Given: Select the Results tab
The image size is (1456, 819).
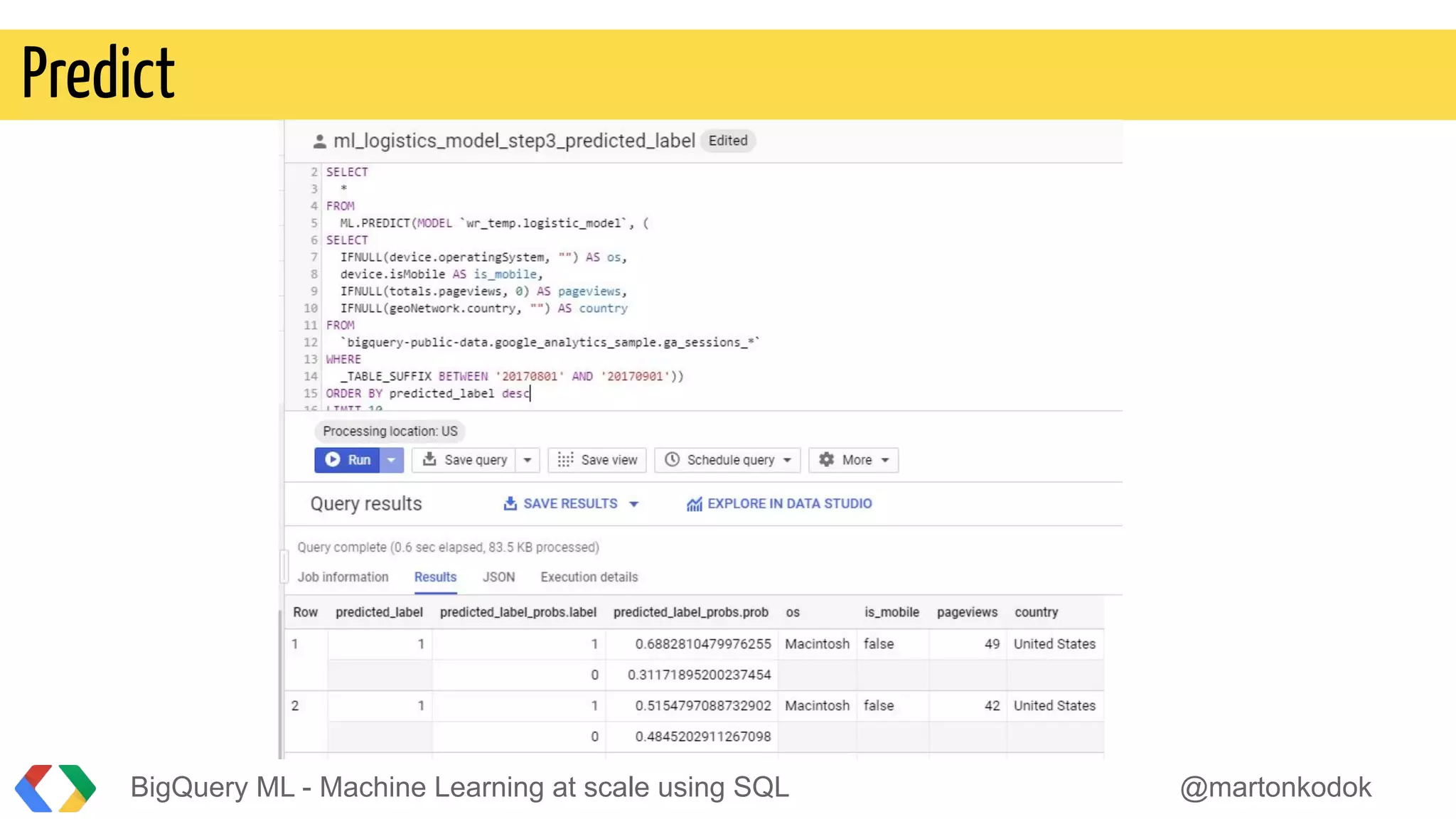Looking at the screenshot, I should point(435,577).
